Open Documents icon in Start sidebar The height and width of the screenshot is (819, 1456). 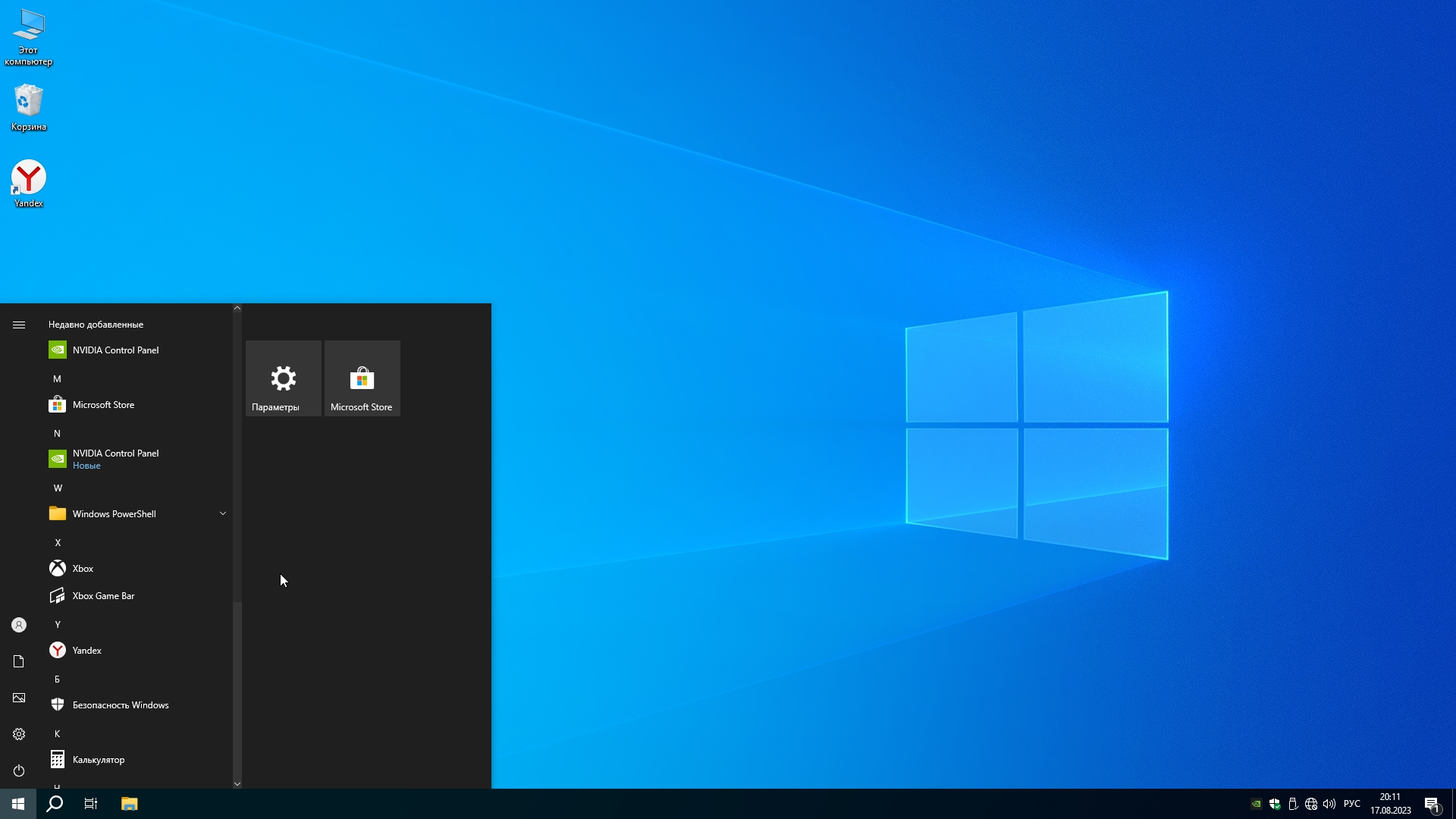click(x=19, y=661)
